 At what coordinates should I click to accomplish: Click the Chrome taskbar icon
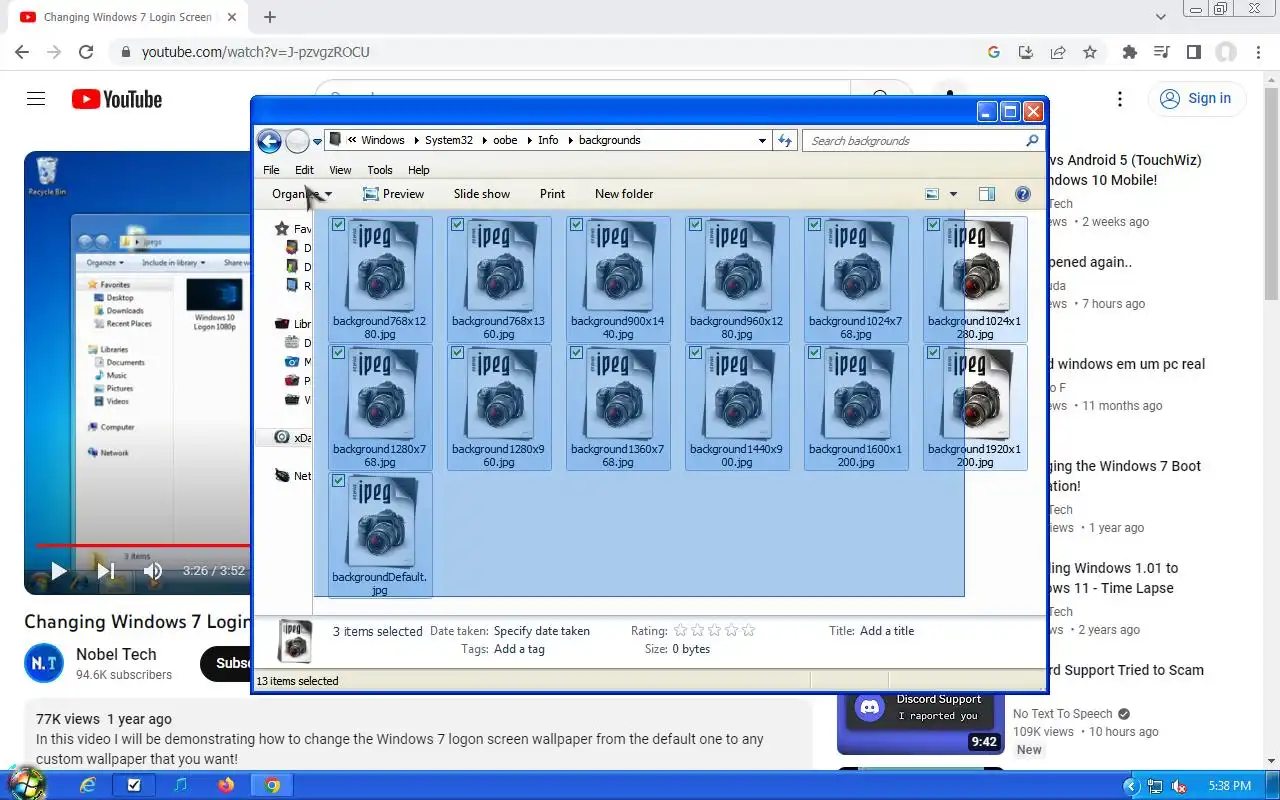click(x=272, y=785)
